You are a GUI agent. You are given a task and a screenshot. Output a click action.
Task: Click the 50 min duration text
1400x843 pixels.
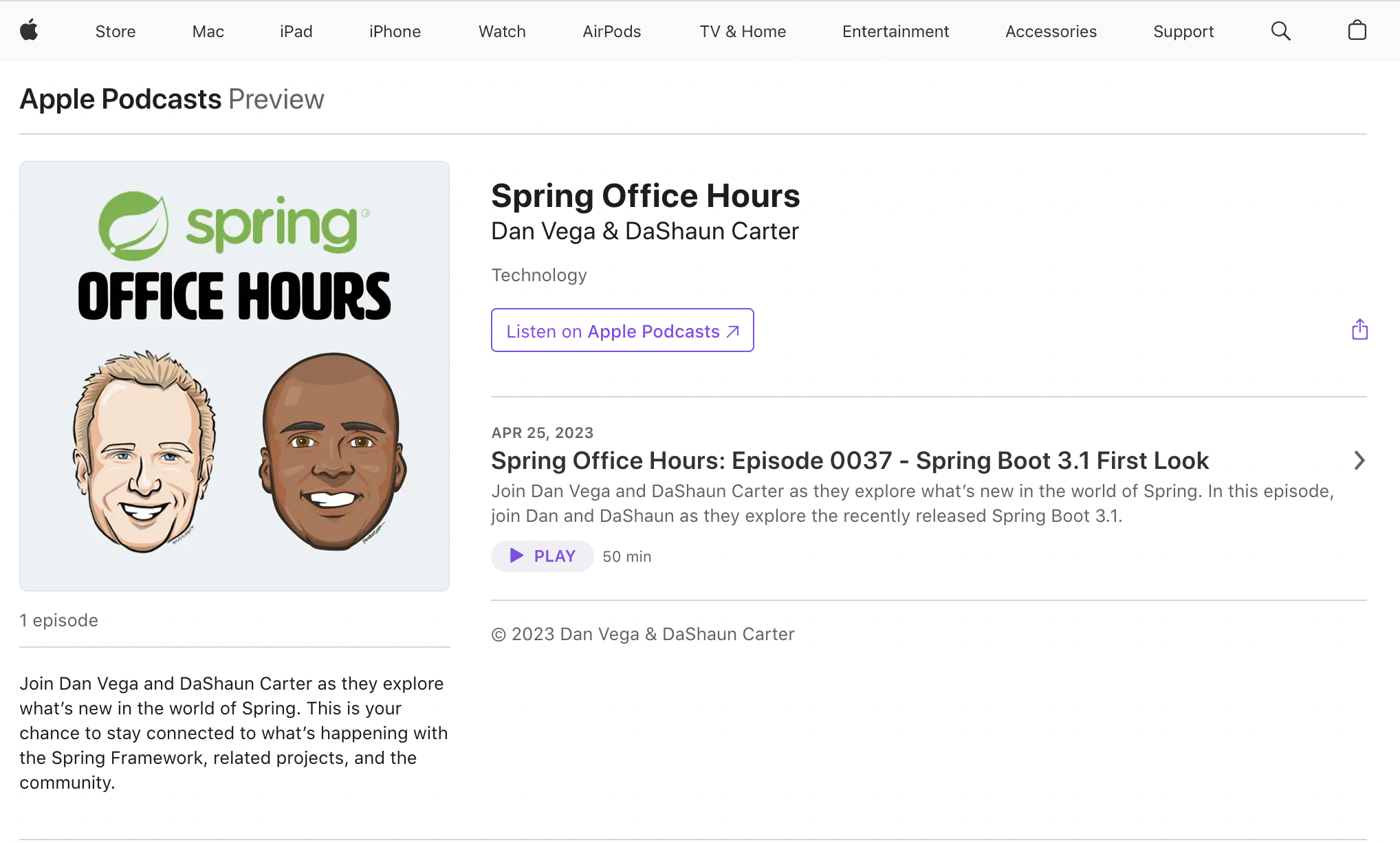(627, 557)
